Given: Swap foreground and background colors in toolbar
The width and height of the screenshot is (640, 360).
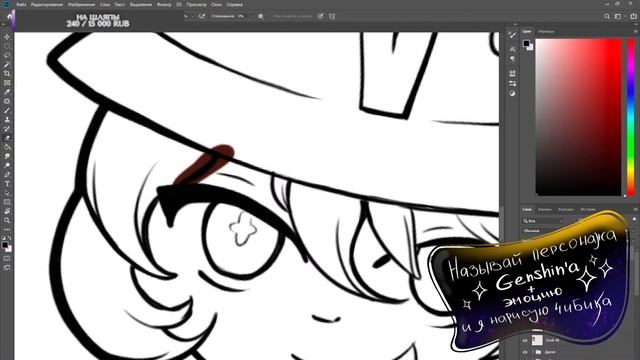Looking at the screenshot, I should pyautogui.click(x=10, y=238).
